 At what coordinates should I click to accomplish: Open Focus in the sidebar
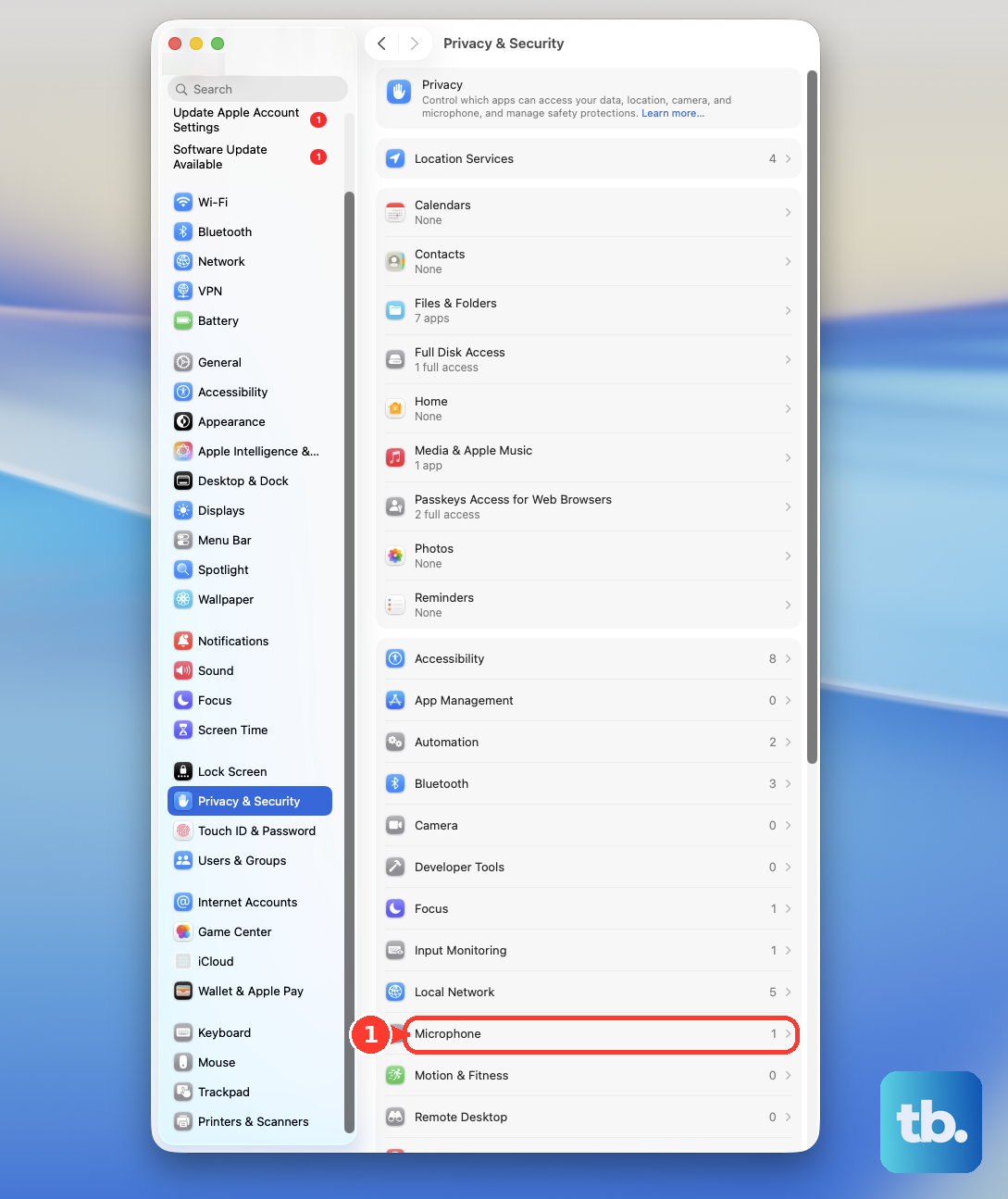(250, 700)
